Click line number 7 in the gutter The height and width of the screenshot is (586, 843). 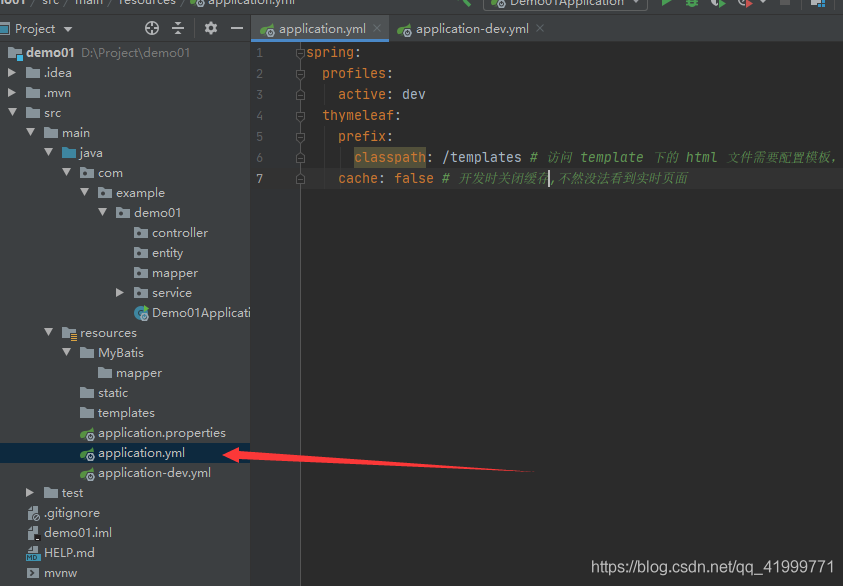tap(260, 178)
